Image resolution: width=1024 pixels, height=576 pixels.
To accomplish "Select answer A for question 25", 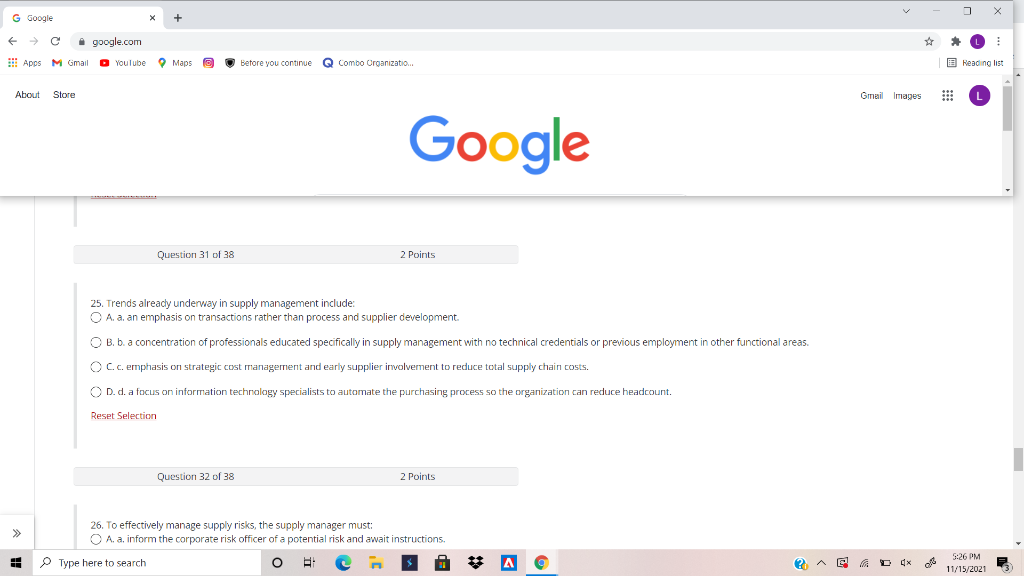I will 96,315.
